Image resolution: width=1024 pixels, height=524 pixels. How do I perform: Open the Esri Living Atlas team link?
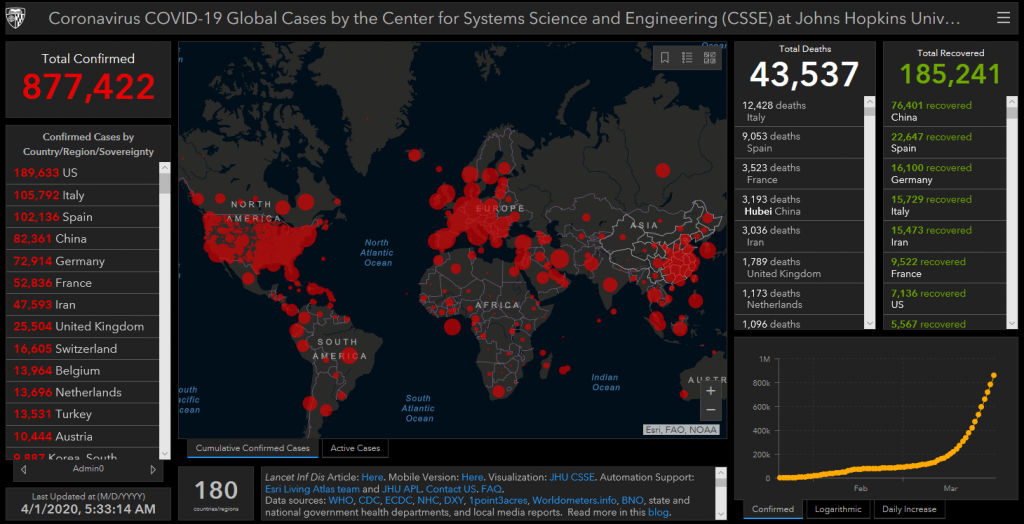pos(313,489)
